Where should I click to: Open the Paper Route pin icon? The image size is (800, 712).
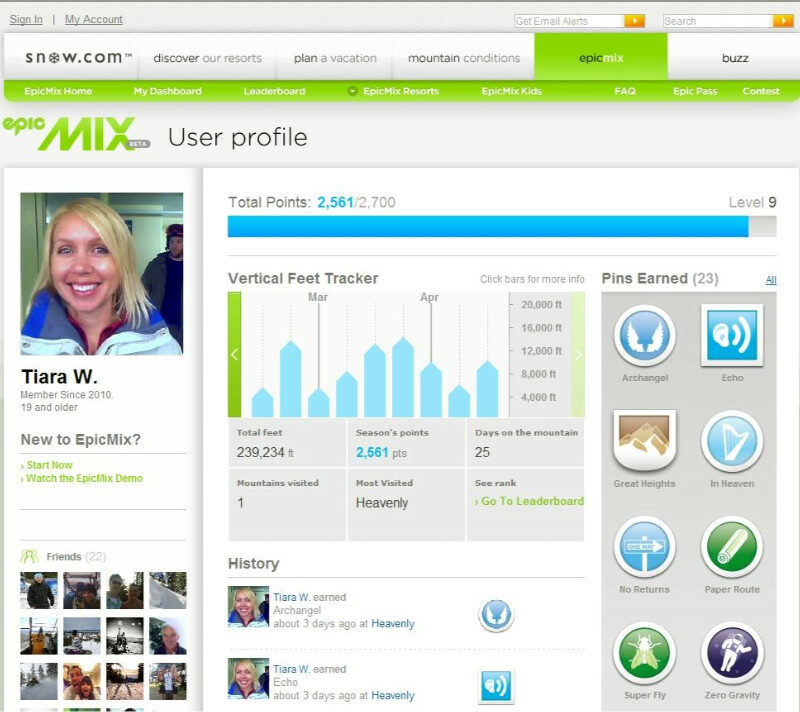(x=732, y=547)
